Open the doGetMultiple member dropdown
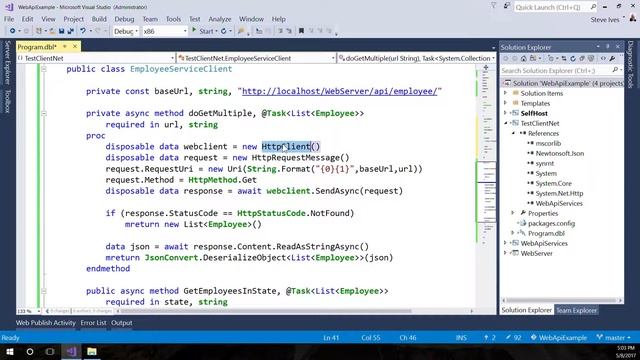This screenshot has width=640, height=360. point(417,58)
